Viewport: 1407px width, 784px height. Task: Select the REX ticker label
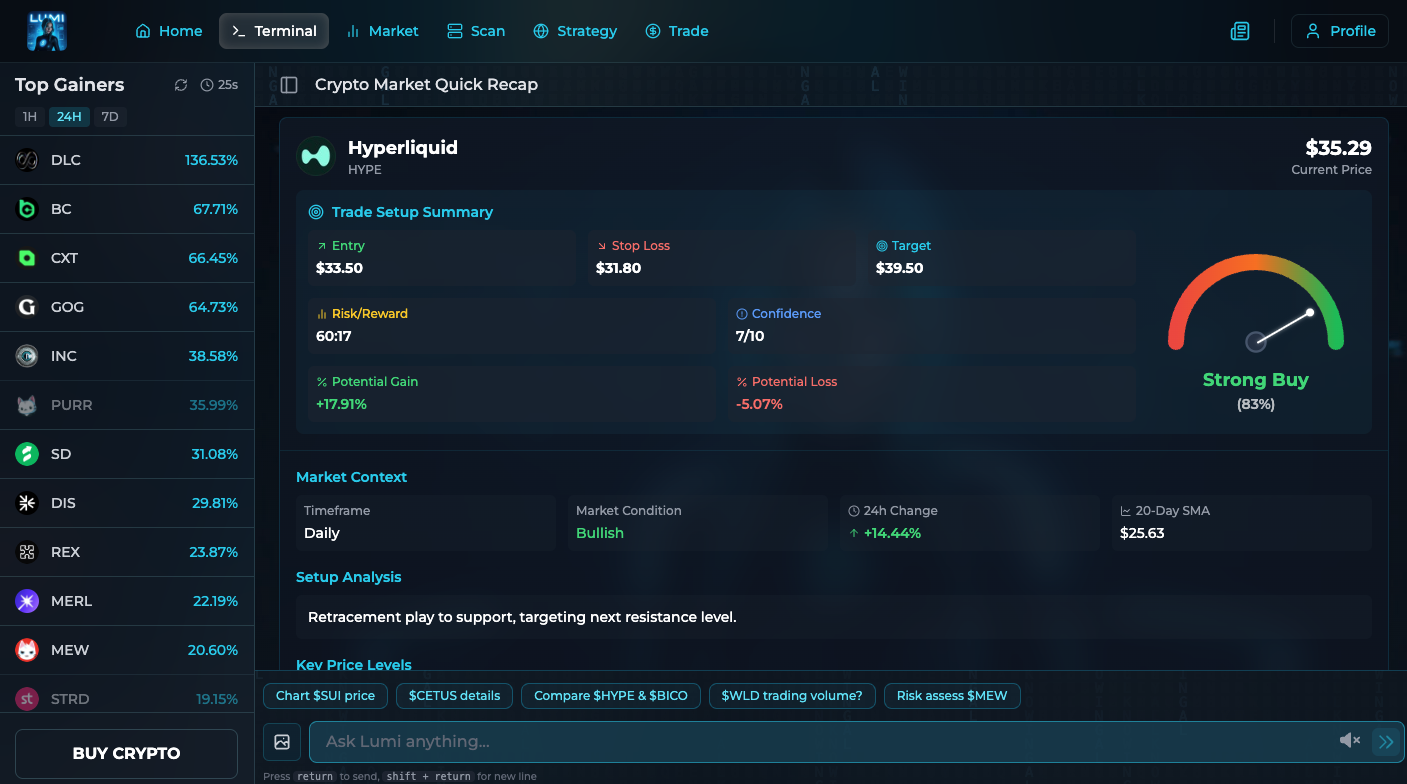click(x=65, y=552)
